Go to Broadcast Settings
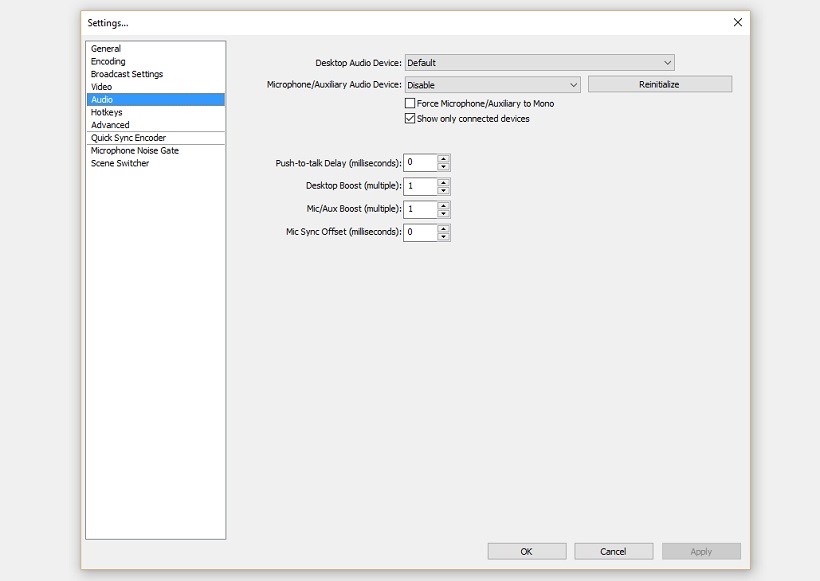 click(x=155, y=74)
